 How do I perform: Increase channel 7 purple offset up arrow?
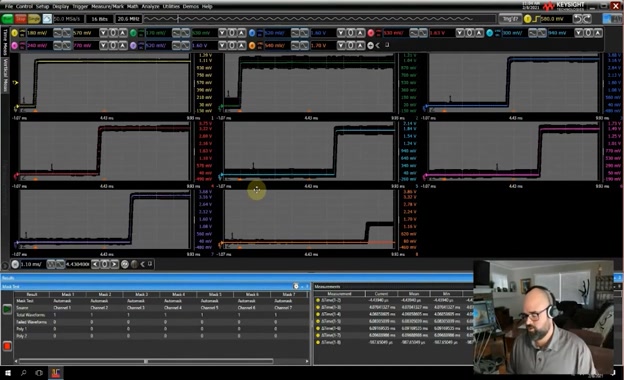click(x=241, y=46)
